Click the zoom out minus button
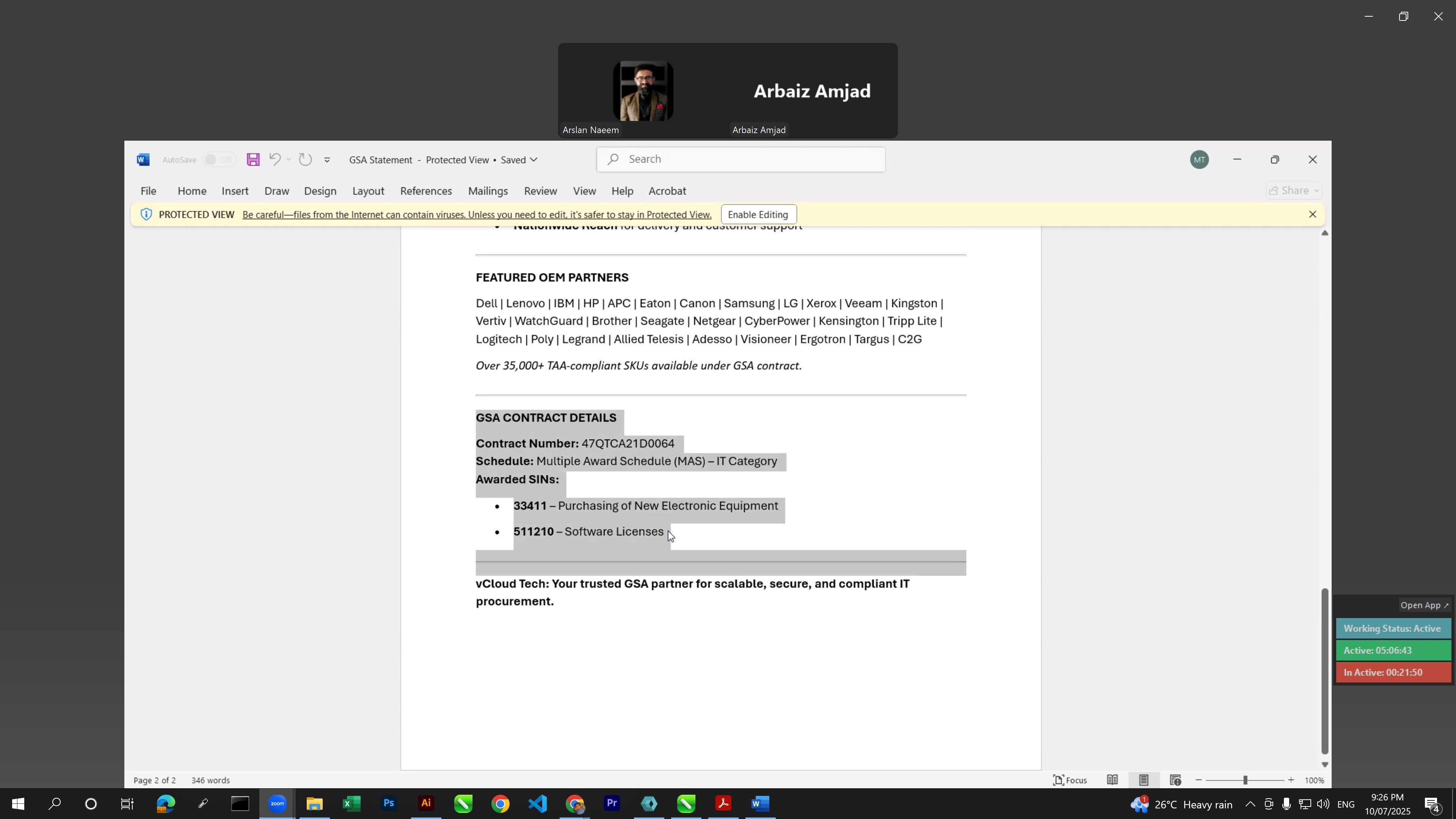The image size is (1456, 819). [x=1199, y=781]
